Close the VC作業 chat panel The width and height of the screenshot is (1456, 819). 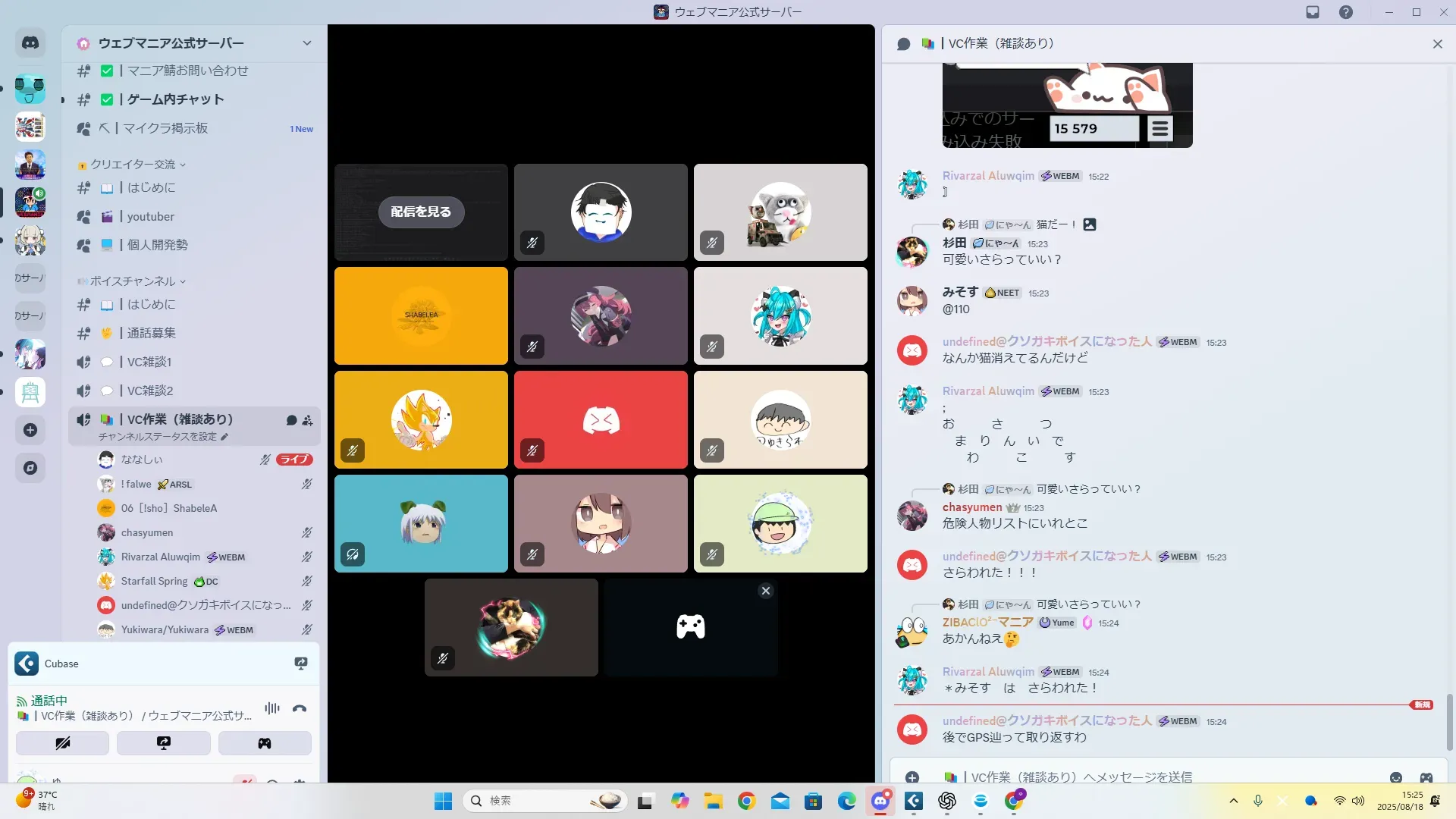(x=1437, y=44)
